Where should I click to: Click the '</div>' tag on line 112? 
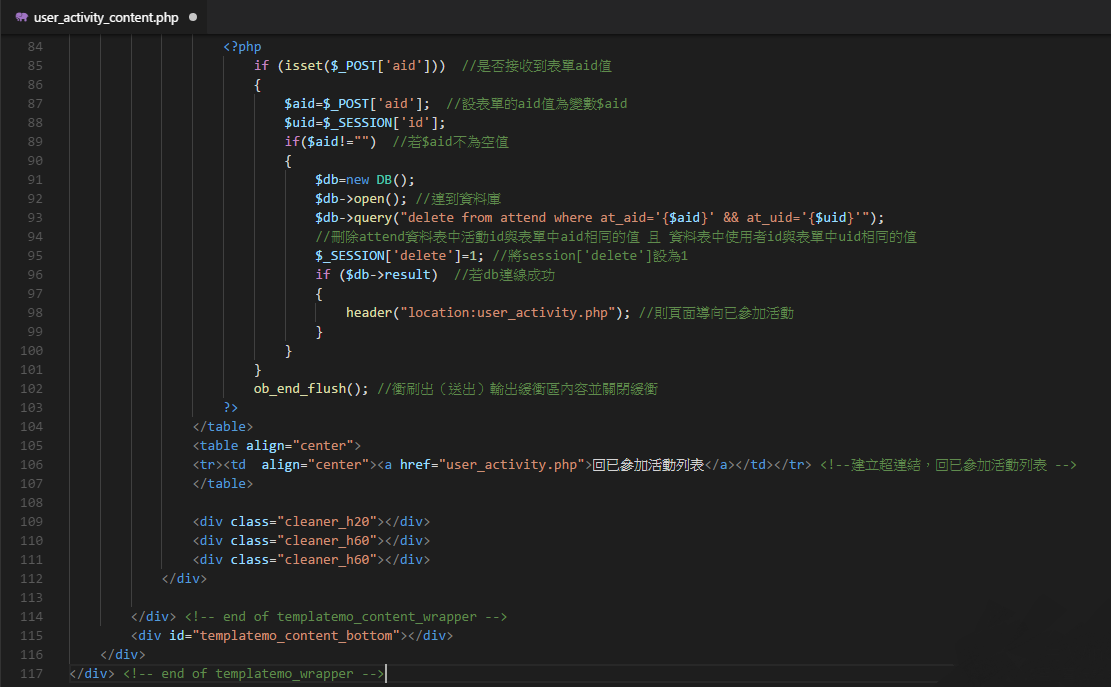coord(184,579)
